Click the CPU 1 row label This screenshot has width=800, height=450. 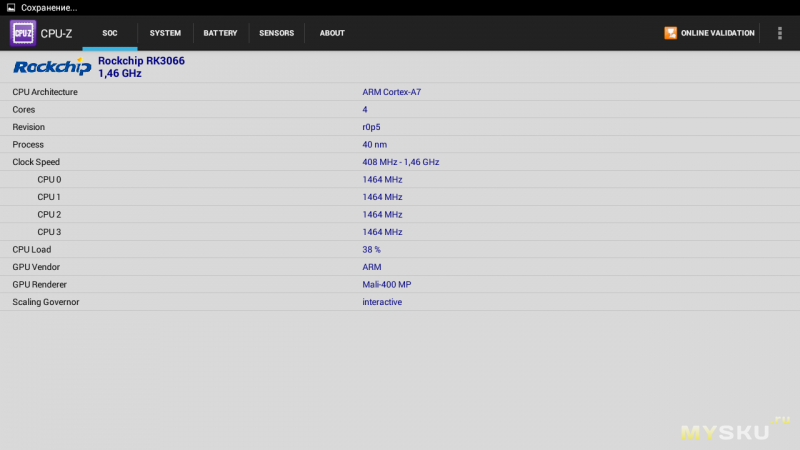click(49, 197)
